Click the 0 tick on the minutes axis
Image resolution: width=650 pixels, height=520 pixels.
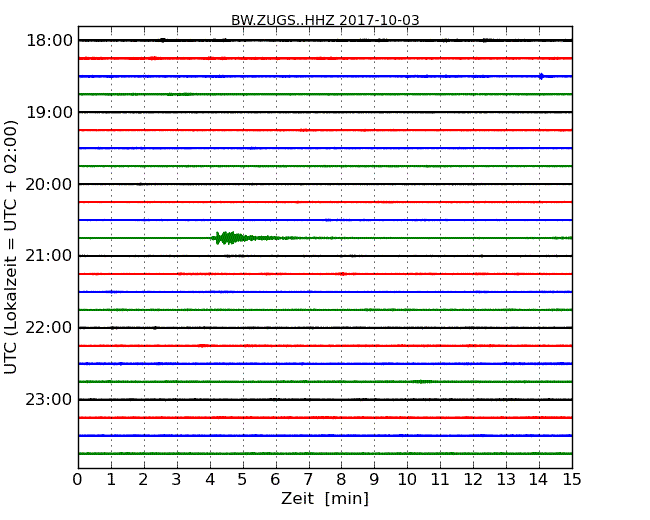(x=78, y=480)
